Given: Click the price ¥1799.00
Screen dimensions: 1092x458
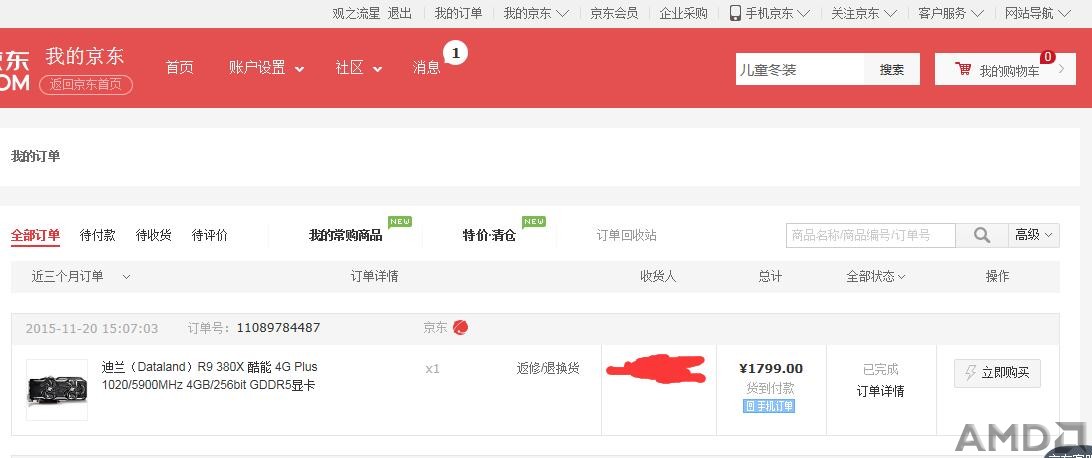Looking at the screenshot, I should tap(770, 369).
